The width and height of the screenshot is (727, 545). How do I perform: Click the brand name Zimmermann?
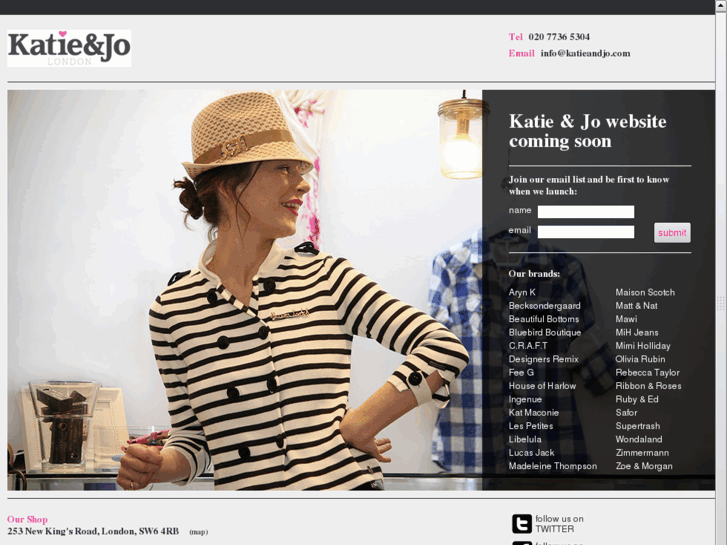pyautogui.click(x=642, y=453)
